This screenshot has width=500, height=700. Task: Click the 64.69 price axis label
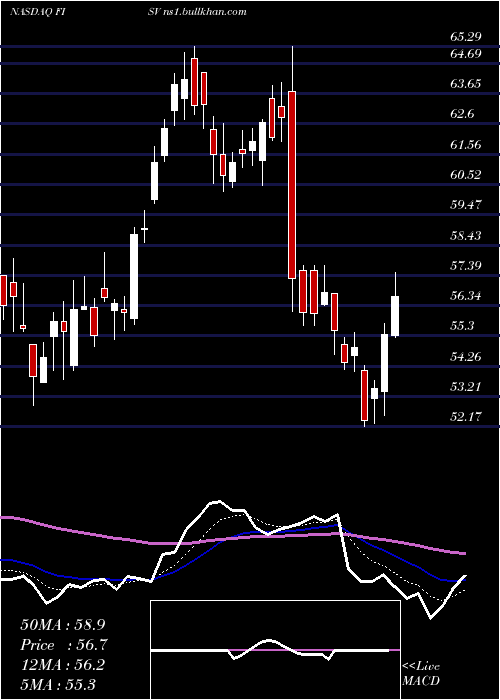click(466, 54)
